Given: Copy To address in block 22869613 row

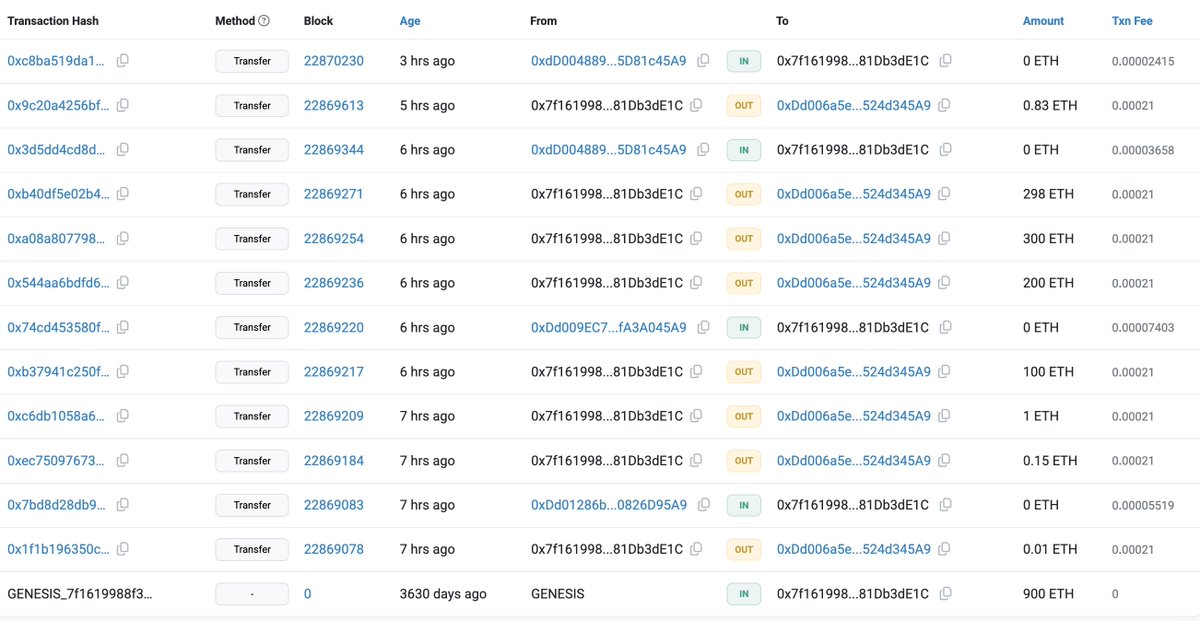Looking at the screenshot, I should 945,105.
